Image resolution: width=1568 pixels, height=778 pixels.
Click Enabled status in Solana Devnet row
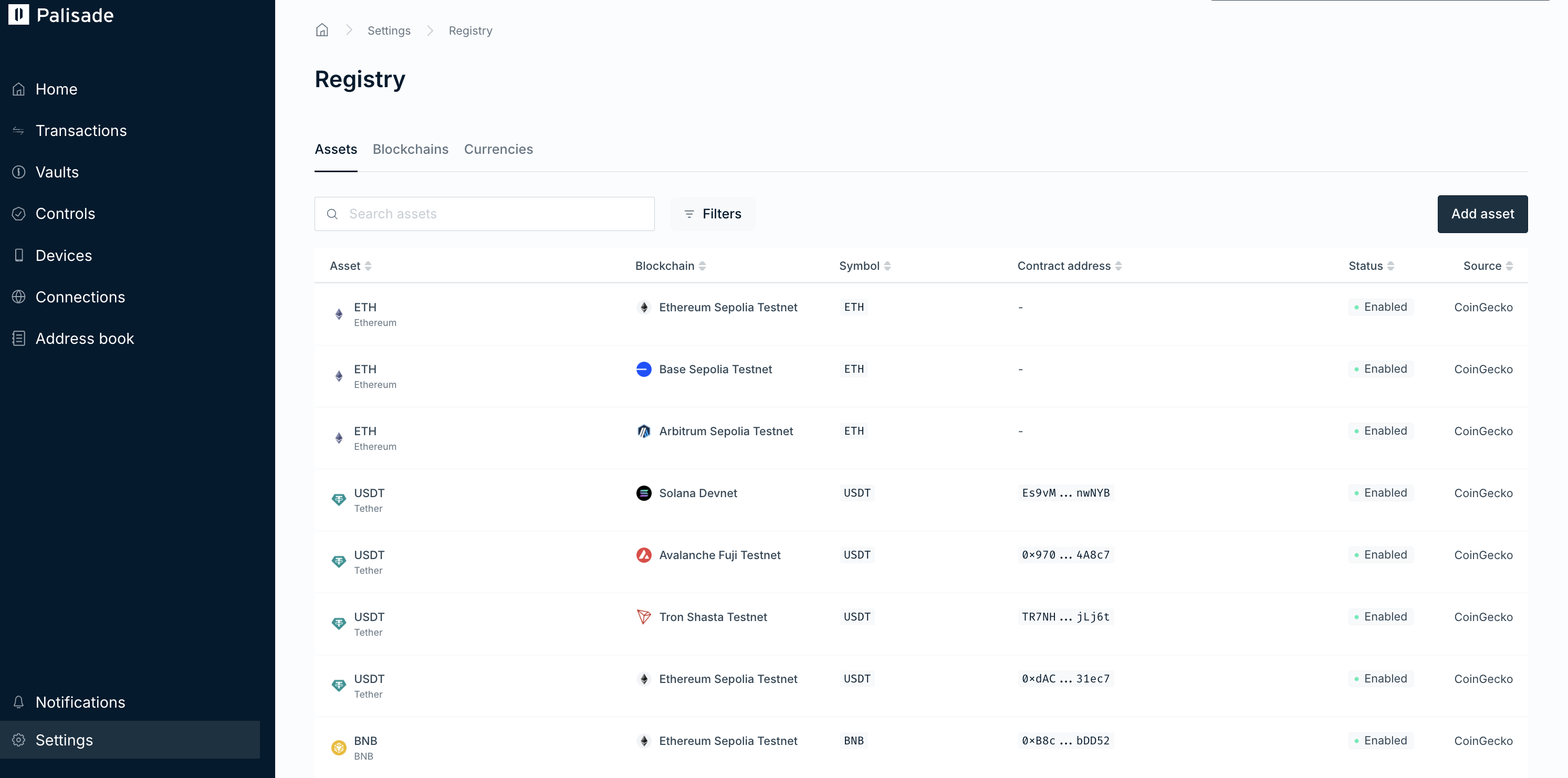(x=1381, y=493)
